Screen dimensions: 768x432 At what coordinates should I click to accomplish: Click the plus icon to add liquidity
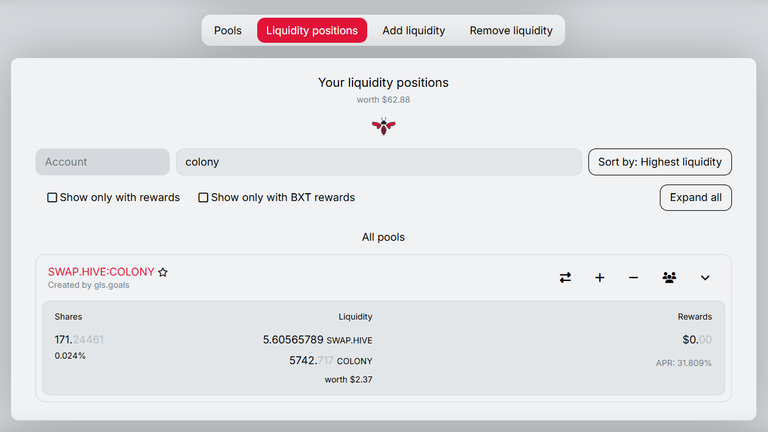click(600, 278)
